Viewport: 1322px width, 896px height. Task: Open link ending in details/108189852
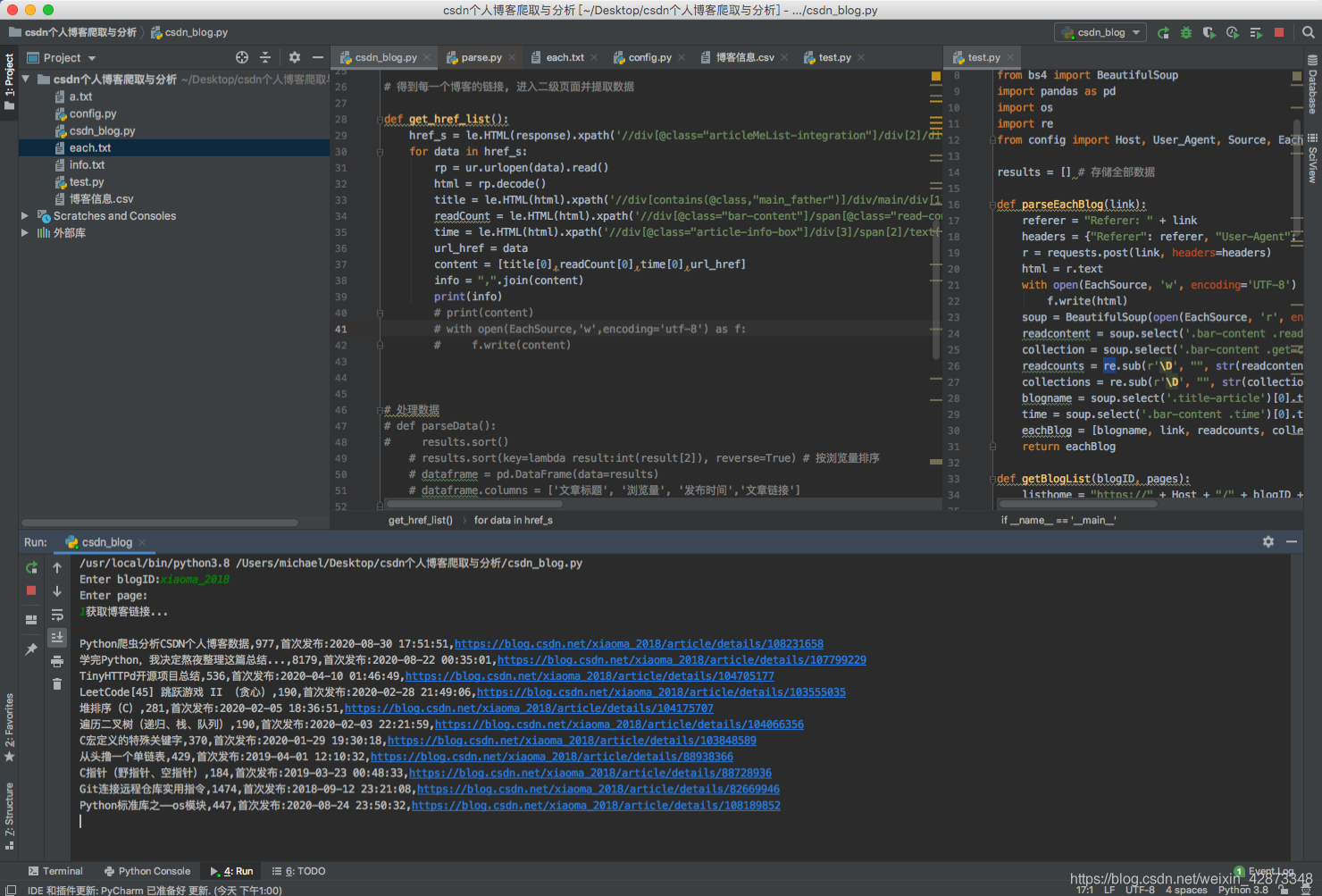click(596, 805)
